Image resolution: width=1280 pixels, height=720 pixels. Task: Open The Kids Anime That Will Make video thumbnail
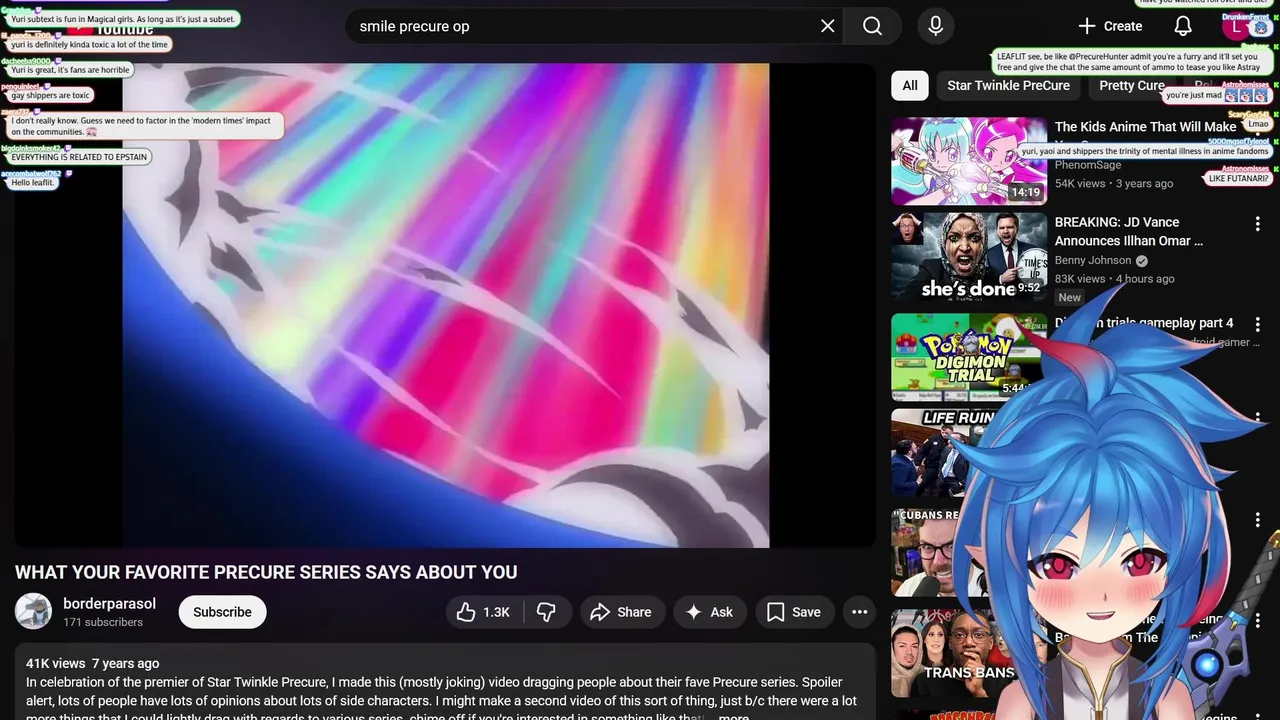pos(969,161)
